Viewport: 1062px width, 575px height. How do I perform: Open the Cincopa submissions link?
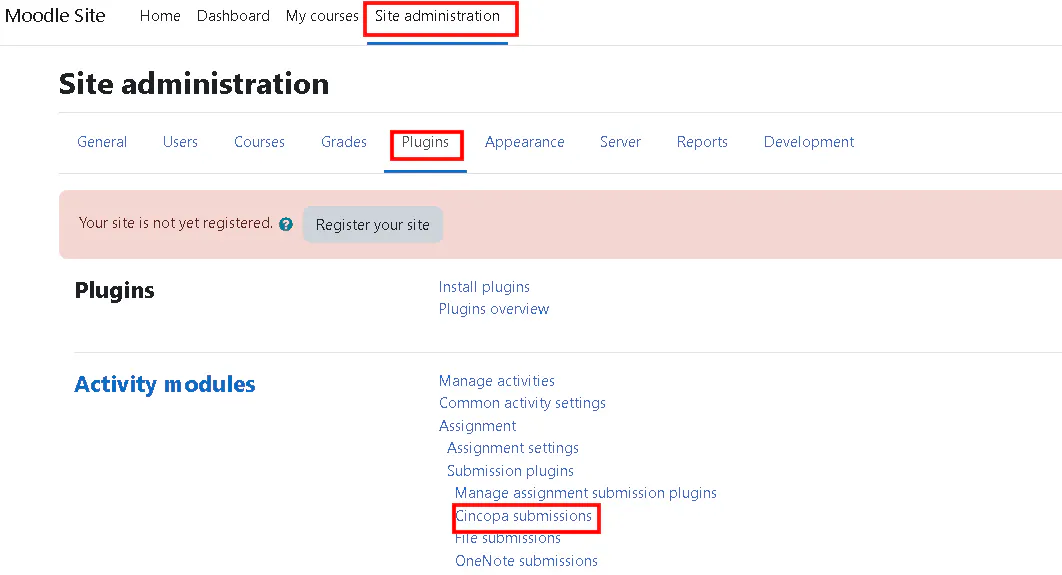point(524,516)
